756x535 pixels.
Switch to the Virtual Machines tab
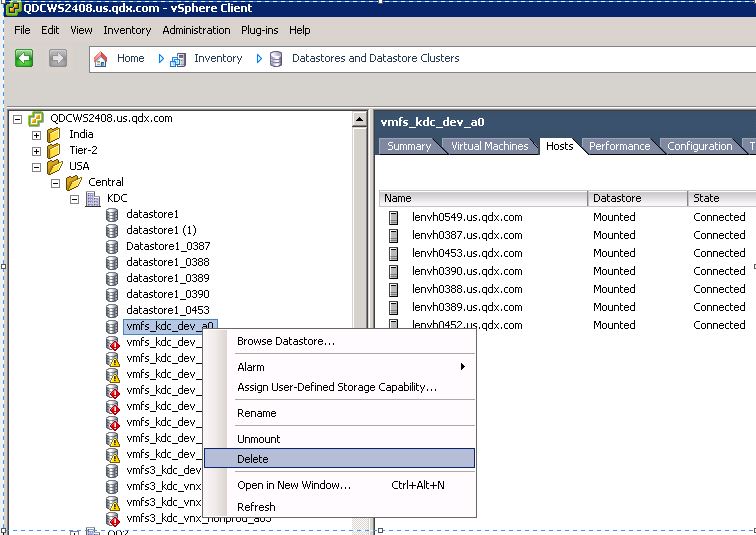click(489, 146)
